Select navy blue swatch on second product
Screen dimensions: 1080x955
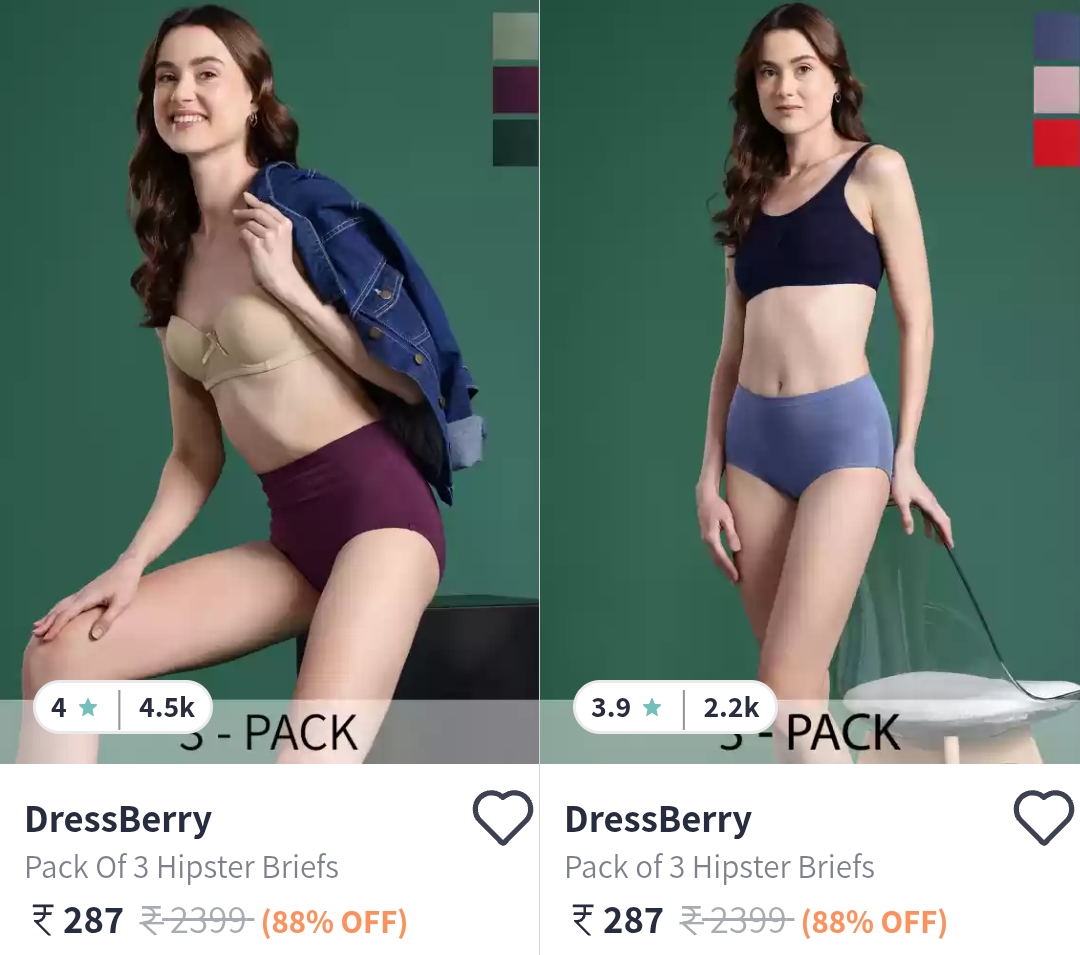[x=1057, y=36]
